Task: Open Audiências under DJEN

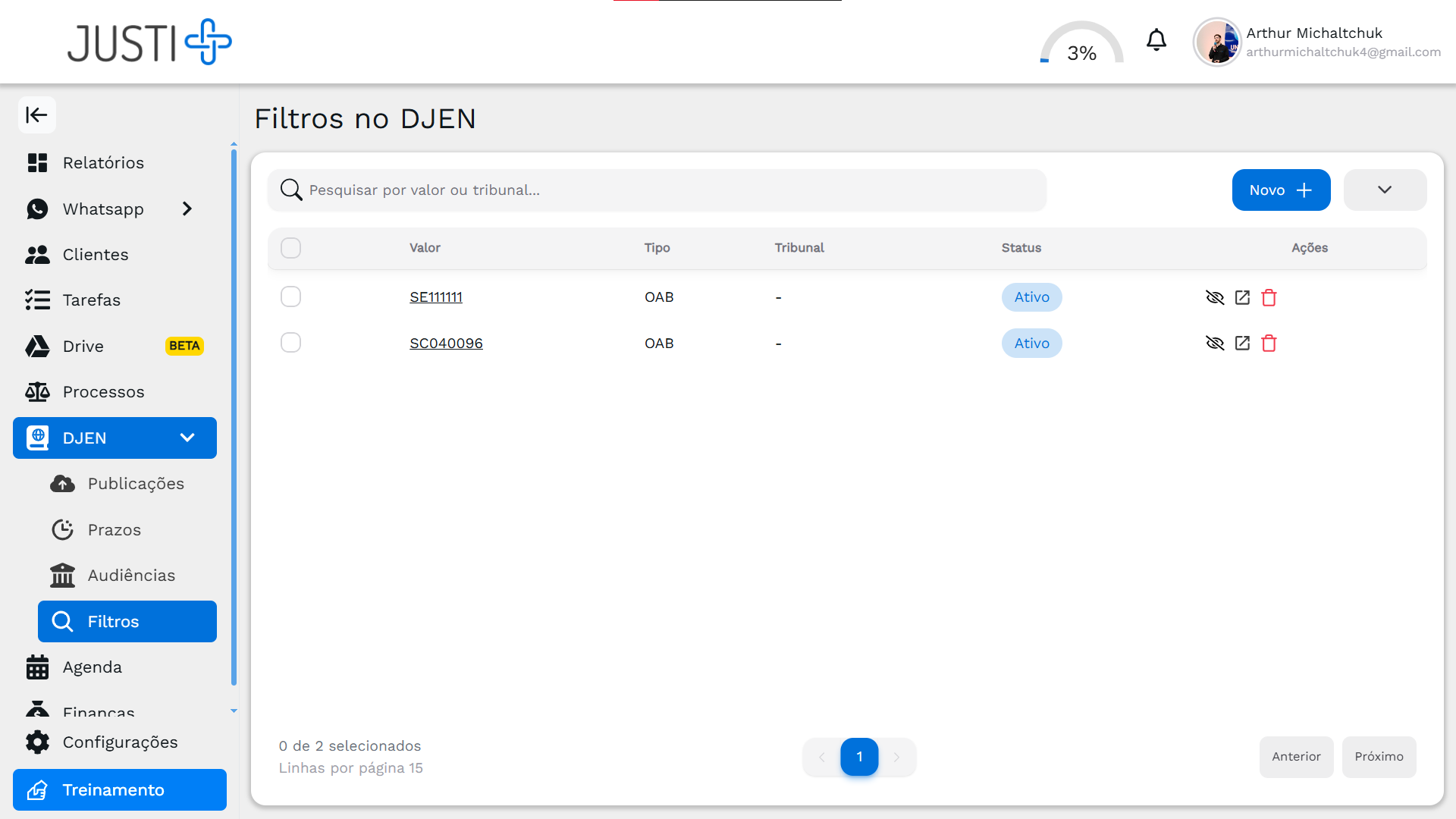Action: coord(130,575)
